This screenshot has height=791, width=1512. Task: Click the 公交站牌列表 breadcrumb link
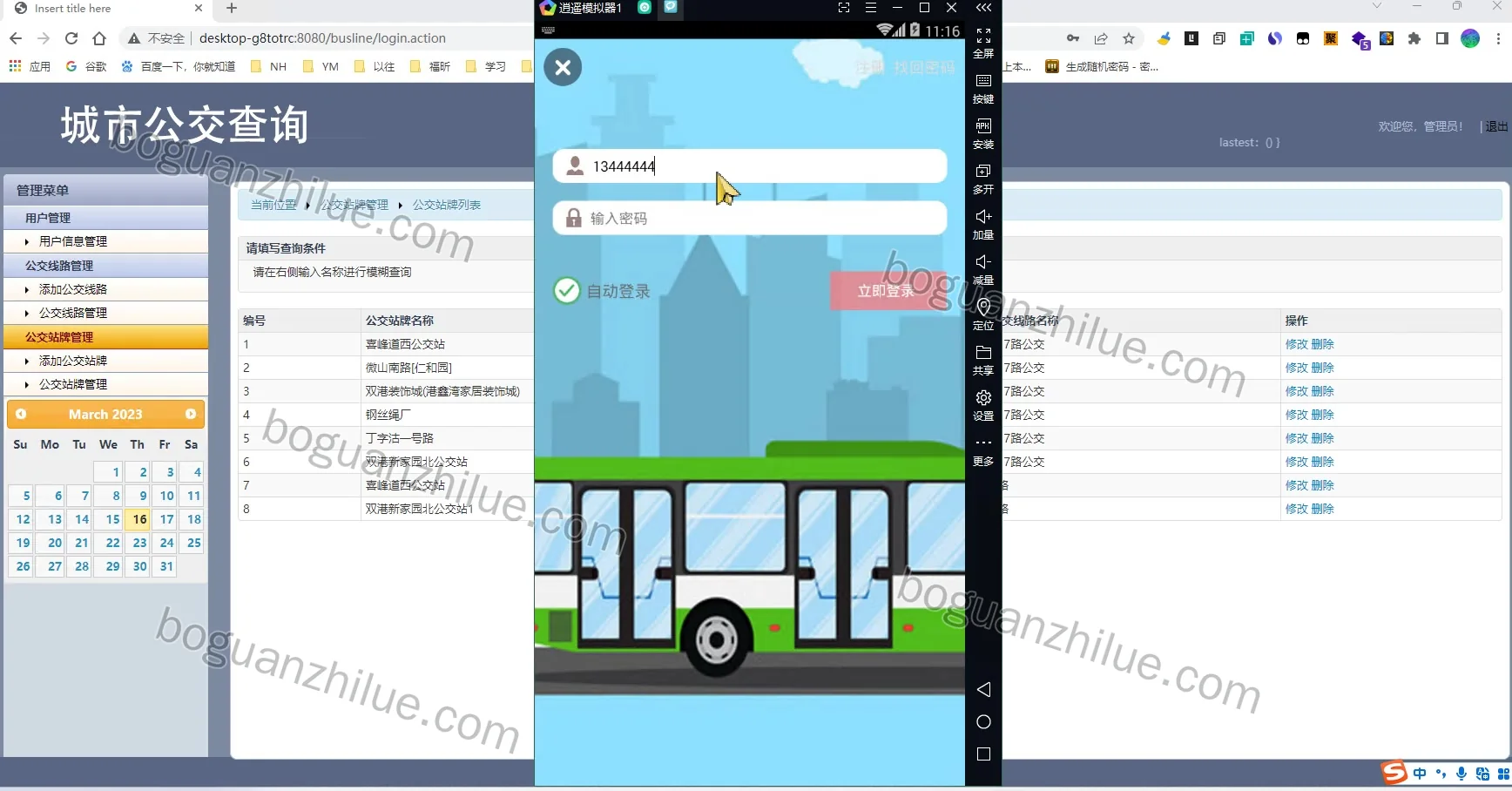click(x=447, y=205)
